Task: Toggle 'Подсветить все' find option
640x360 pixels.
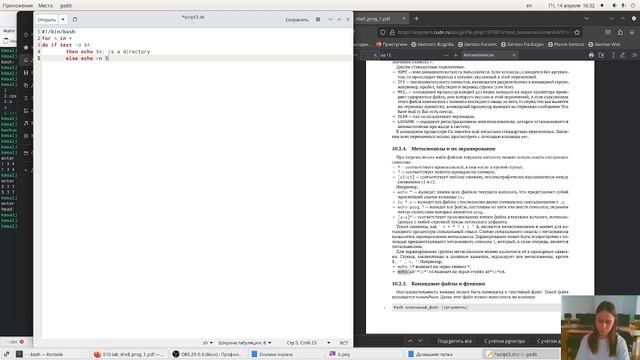Action: coord(454,341)
